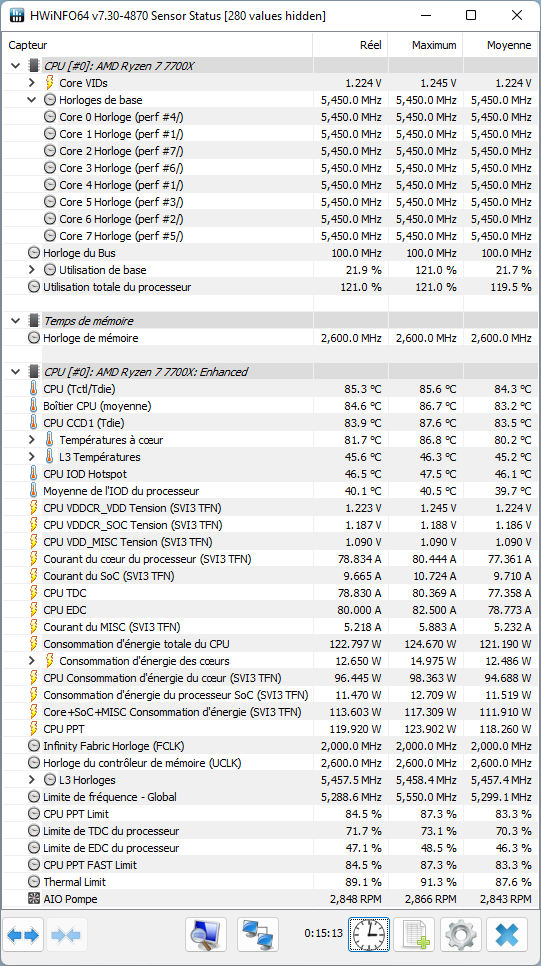This screenshot has height=966, width=541.
Task: Click the shrink layout arrows button
Action: (x=67, y=935)
